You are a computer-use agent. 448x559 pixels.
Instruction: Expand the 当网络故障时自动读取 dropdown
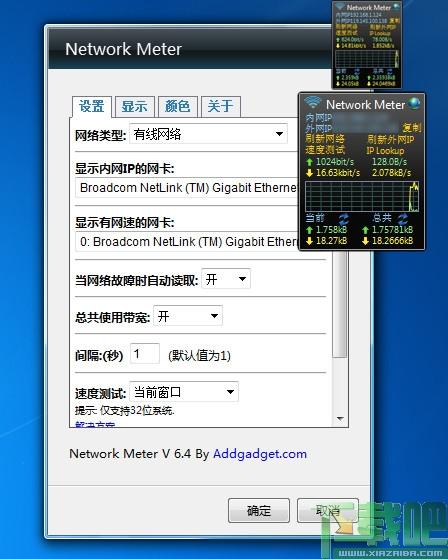226,279
